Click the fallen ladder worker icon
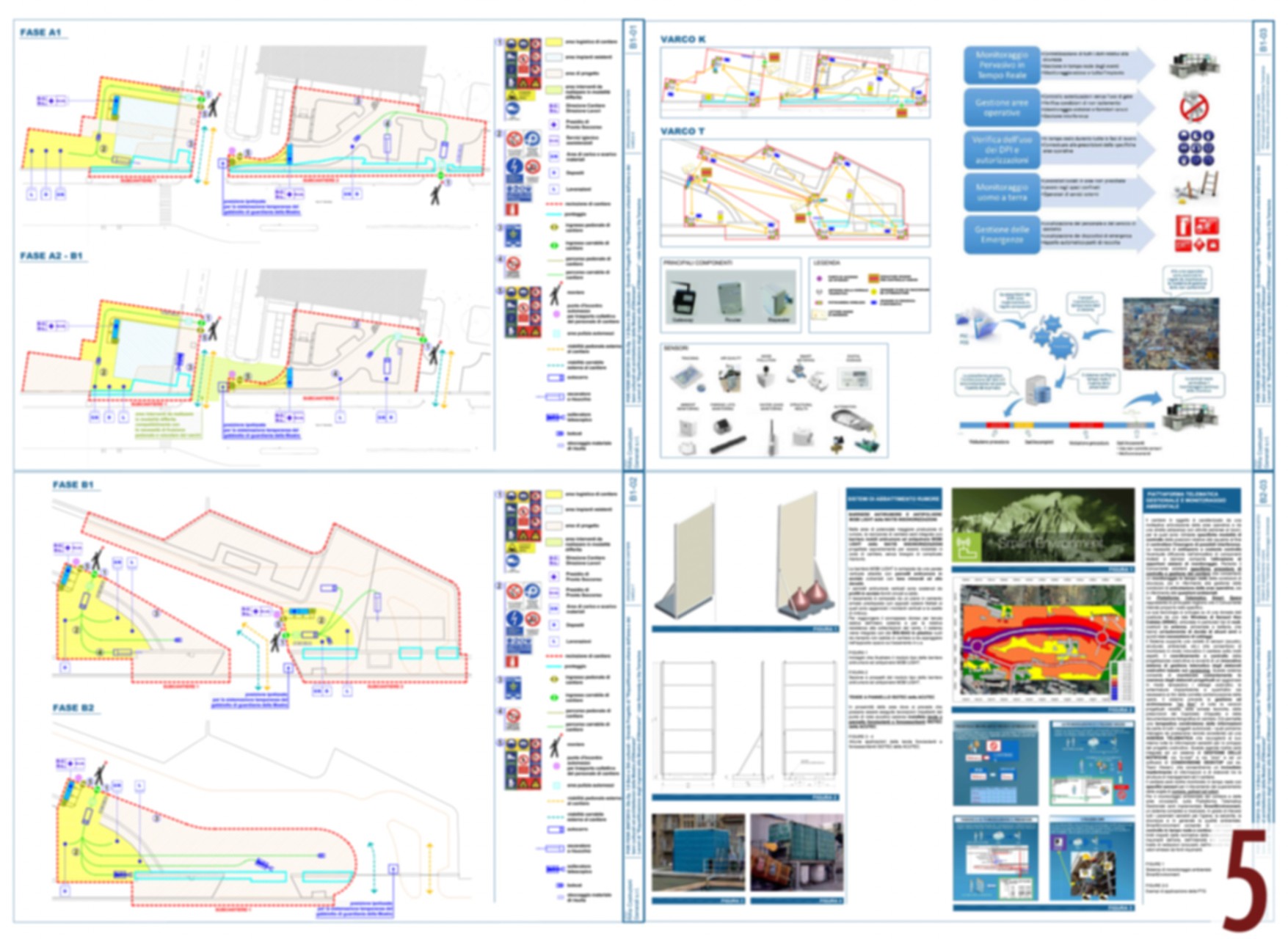 click(1196, 189)
